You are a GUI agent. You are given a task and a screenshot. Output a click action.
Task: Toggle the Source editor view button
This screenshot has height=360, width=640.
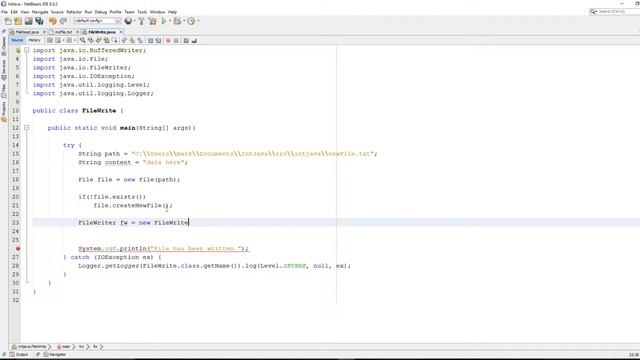pyautogui.click(x=17, y=40)
